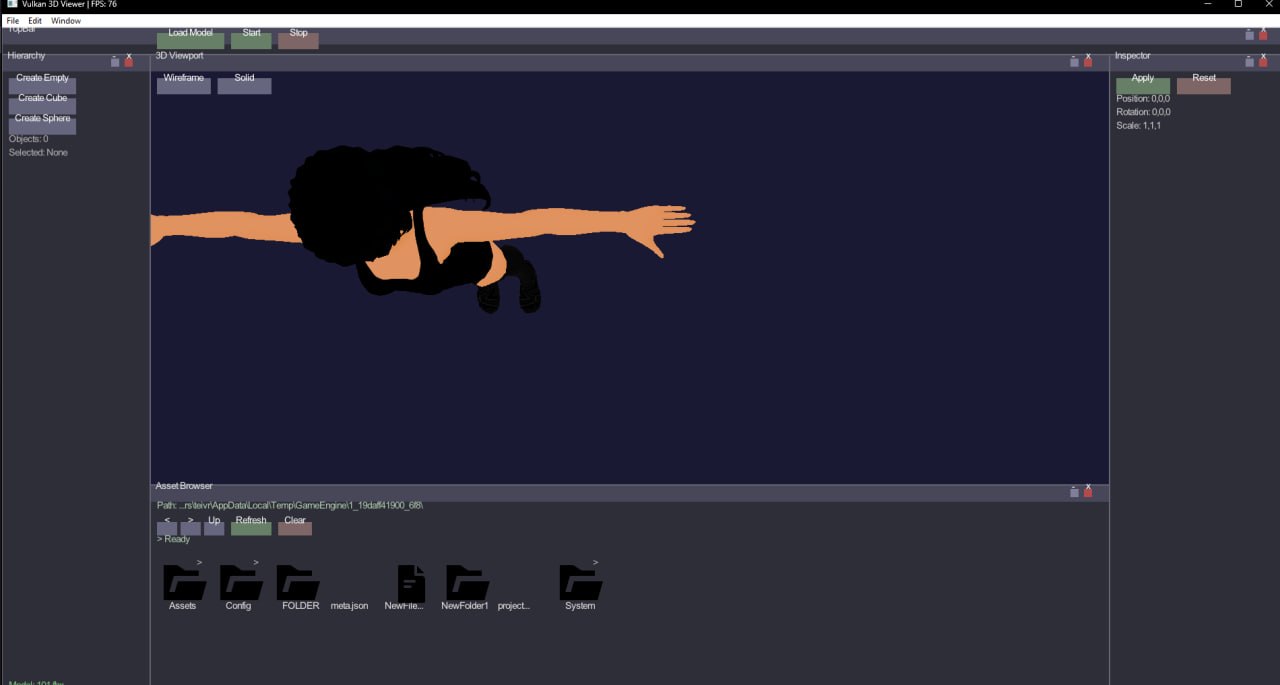Go back in Asset Browser history

click(167, 527)
